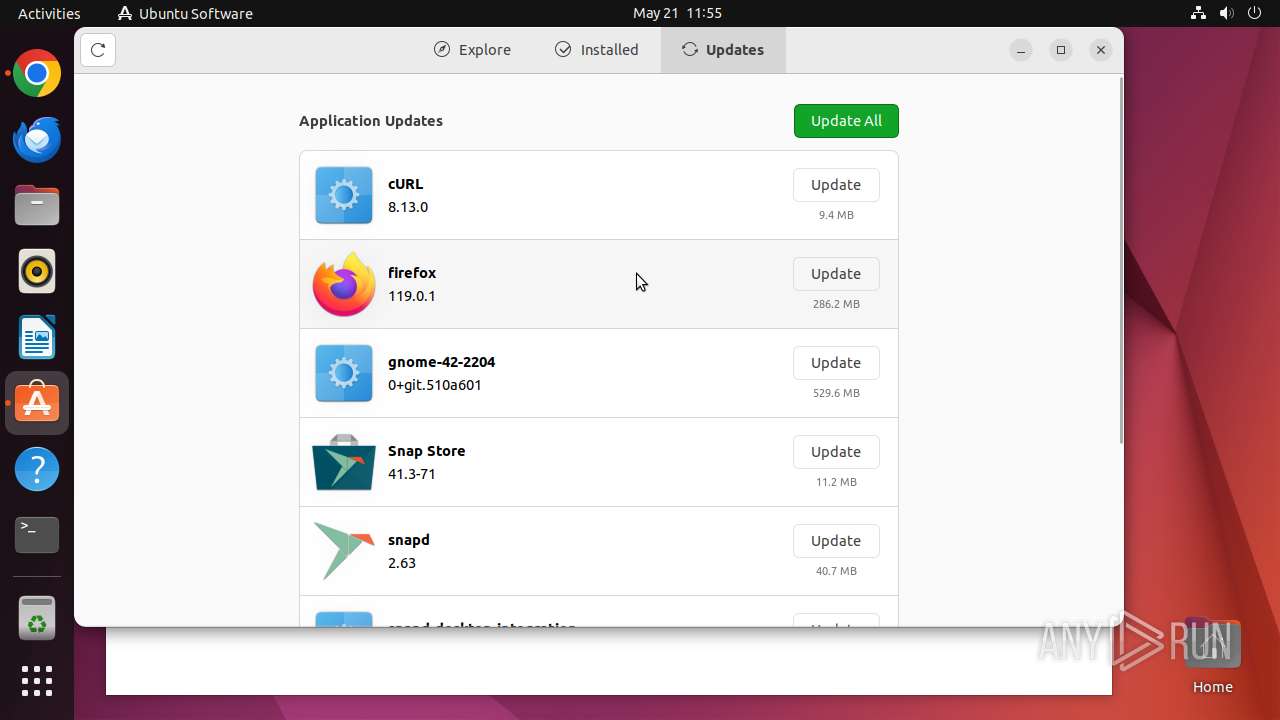Open the firefox application icon

tap(344, 284)
